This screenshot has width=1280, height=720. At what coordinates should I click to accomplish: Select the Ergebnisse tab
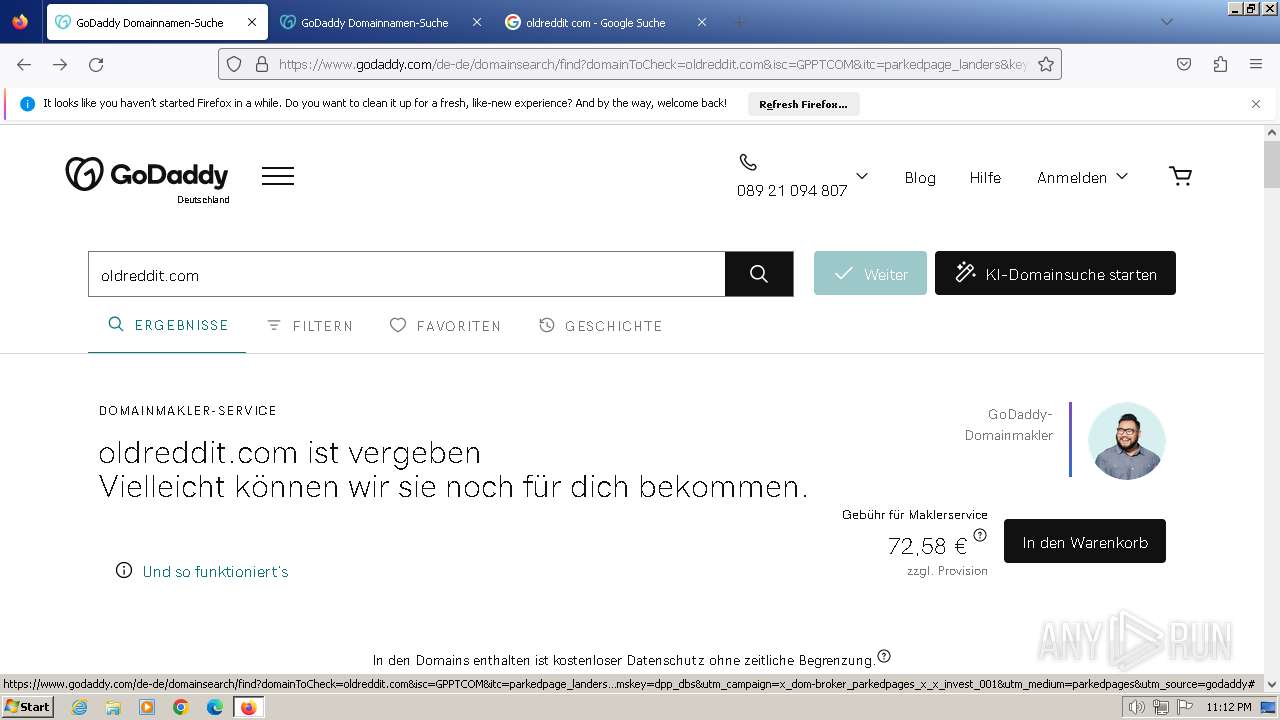click(x=168, y=325)
